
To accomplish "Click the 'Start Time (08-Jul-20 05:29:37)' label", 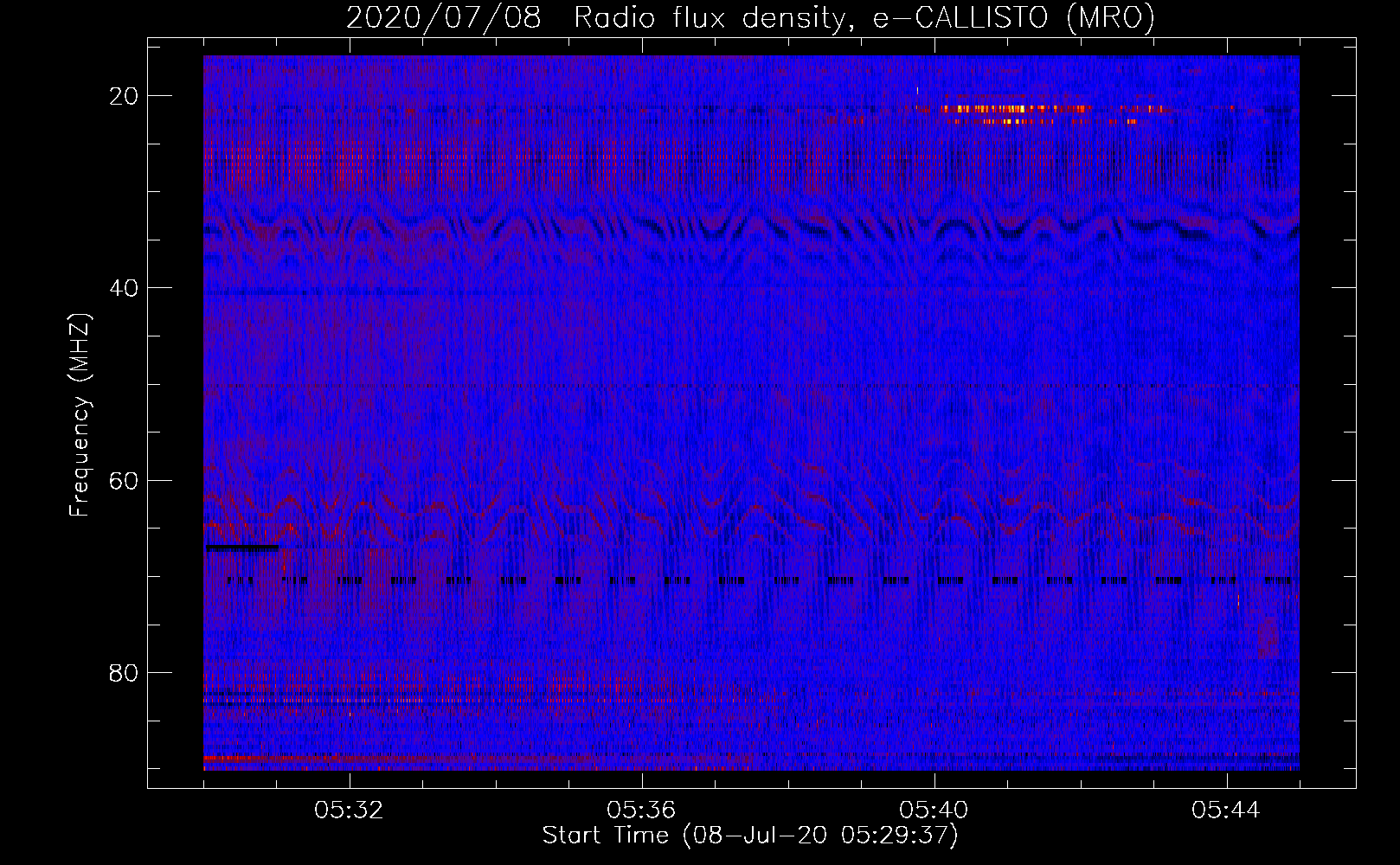I will 750,836.
